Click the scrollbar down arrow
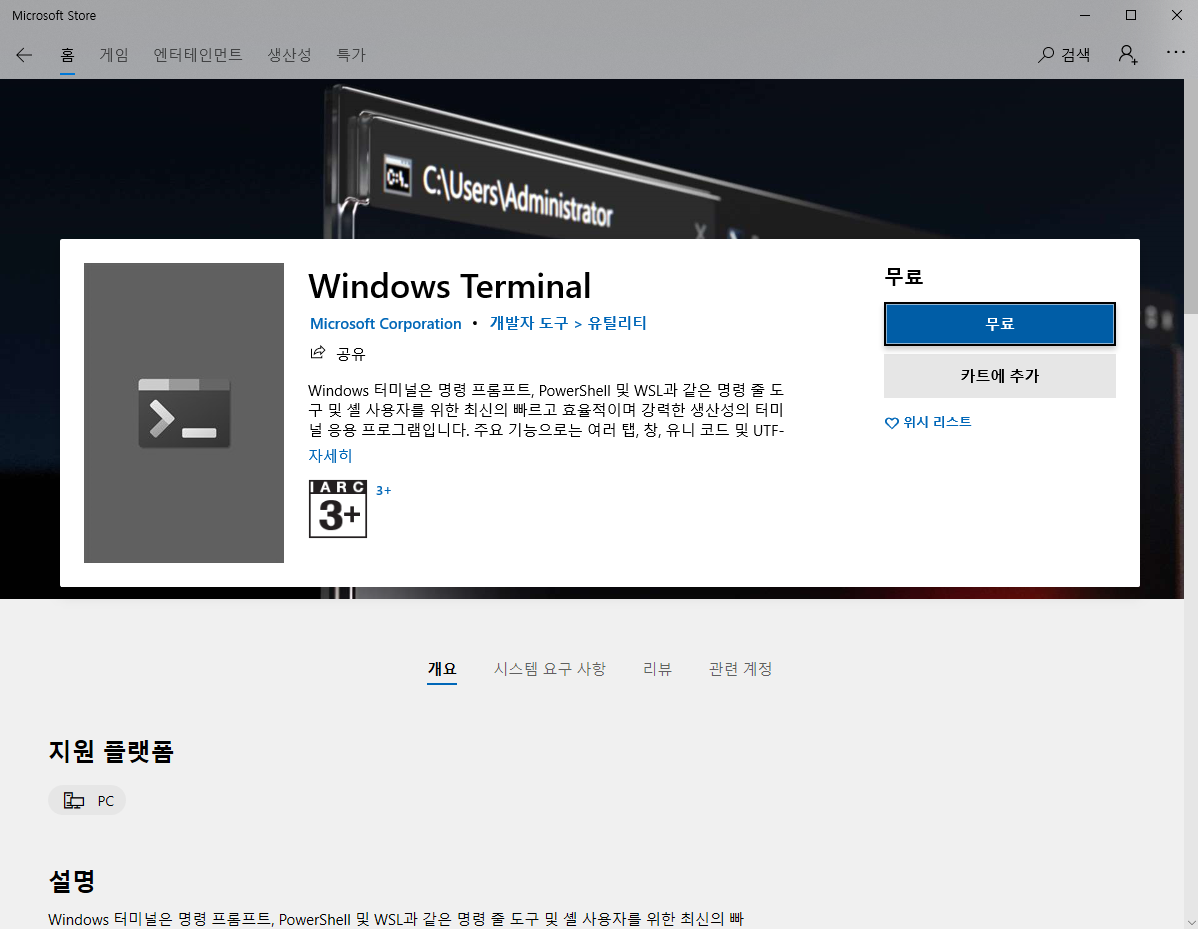The image size is (1198, 929). coord(1191,922)
